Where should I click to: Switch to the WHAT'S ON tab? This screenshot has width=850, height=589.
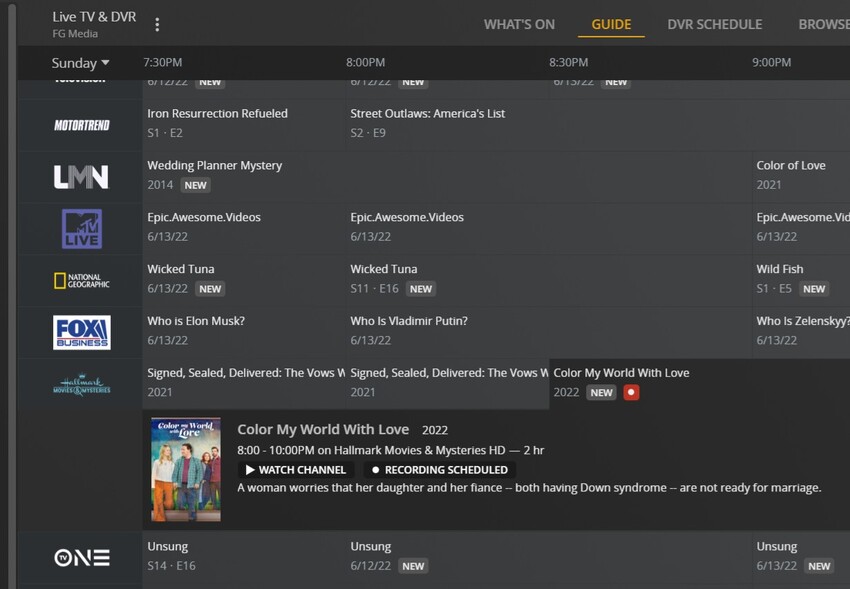[519, 24]
